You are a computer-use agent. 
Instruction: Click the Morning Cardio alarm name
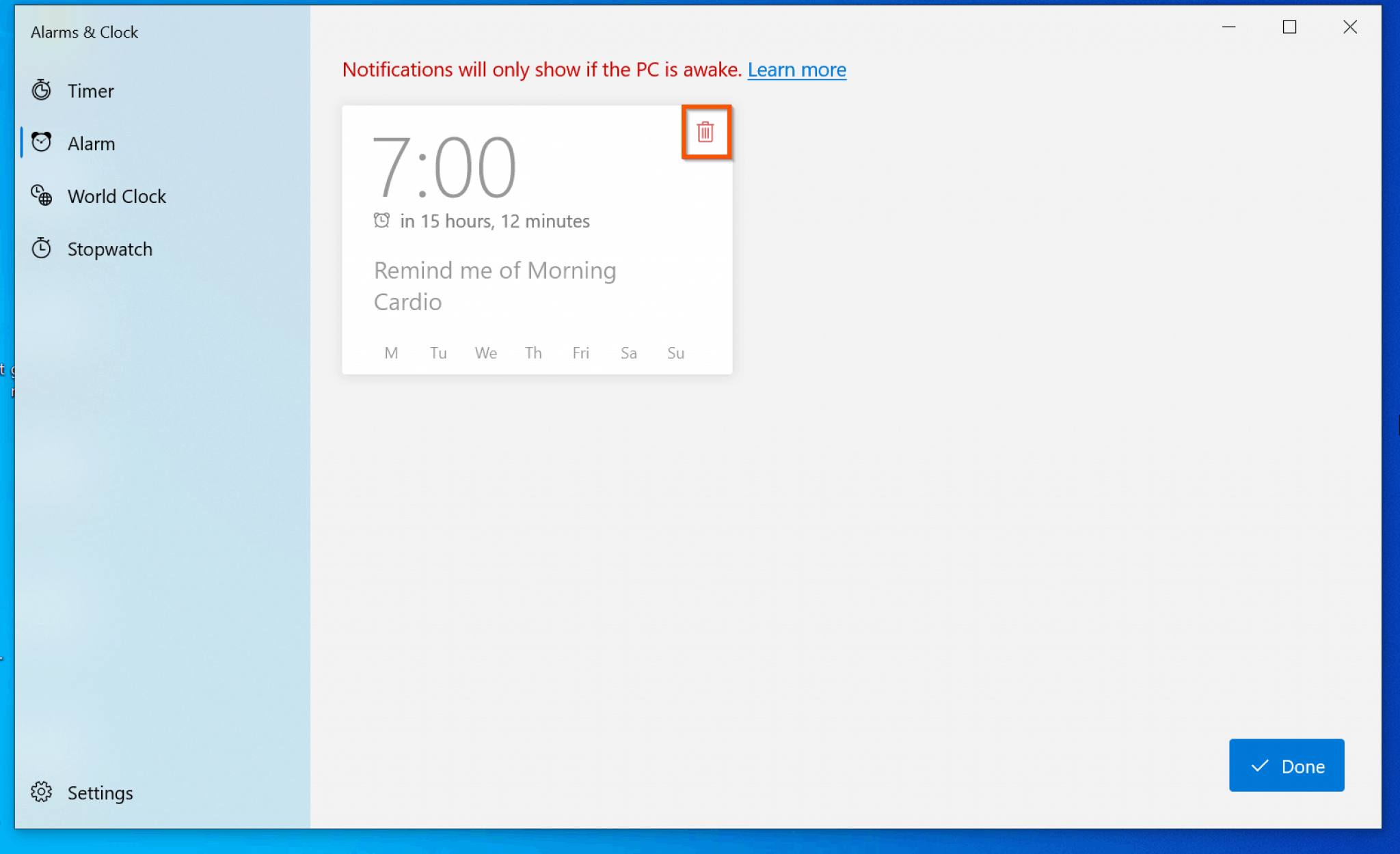(x=495, y=286)
